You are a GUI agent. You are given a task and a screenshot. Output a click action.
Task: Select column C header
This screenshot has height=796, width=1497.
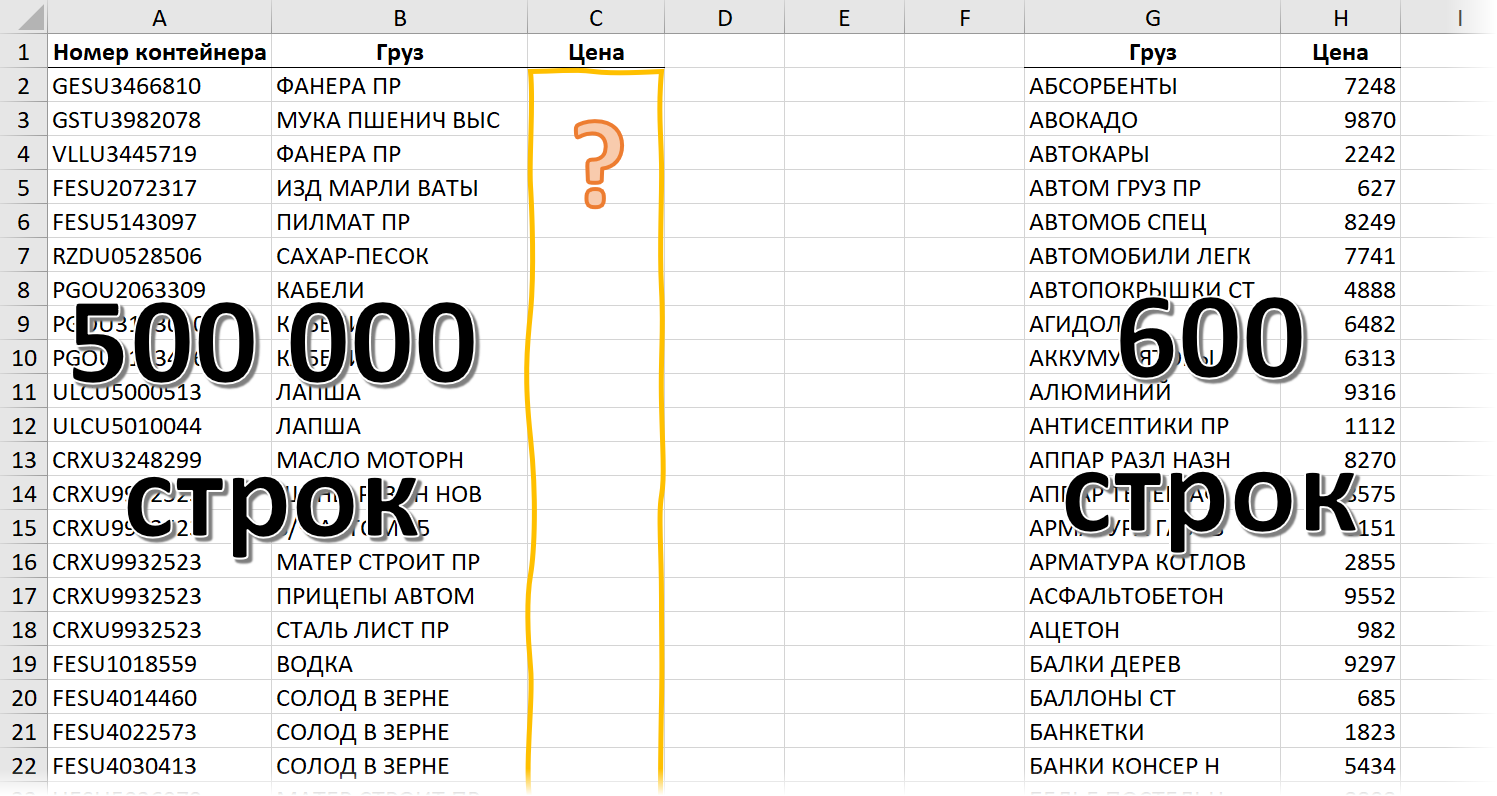tap(596, 17)
